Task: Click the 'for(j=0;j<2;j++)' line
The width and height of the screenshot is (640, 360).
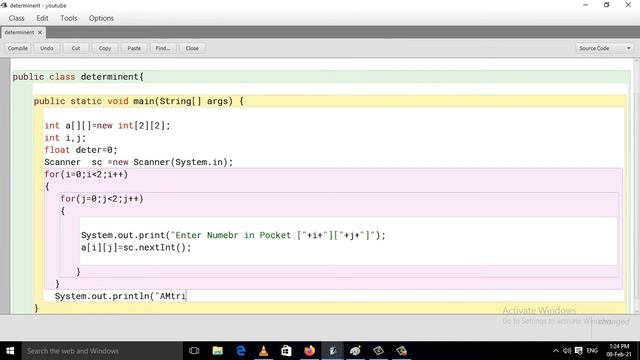Action: [102, 199]
